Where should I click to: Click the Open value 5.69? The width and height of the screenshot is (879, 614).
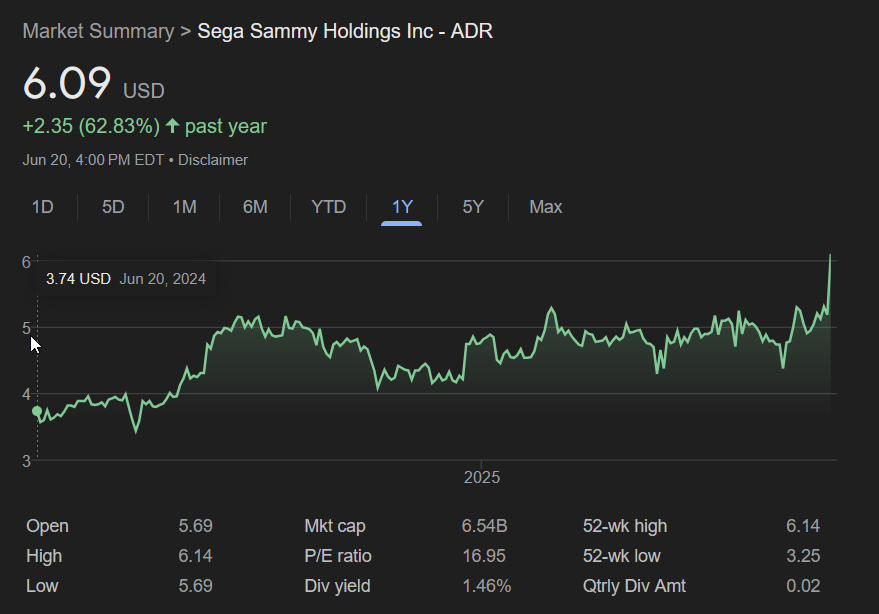point(195,526)
